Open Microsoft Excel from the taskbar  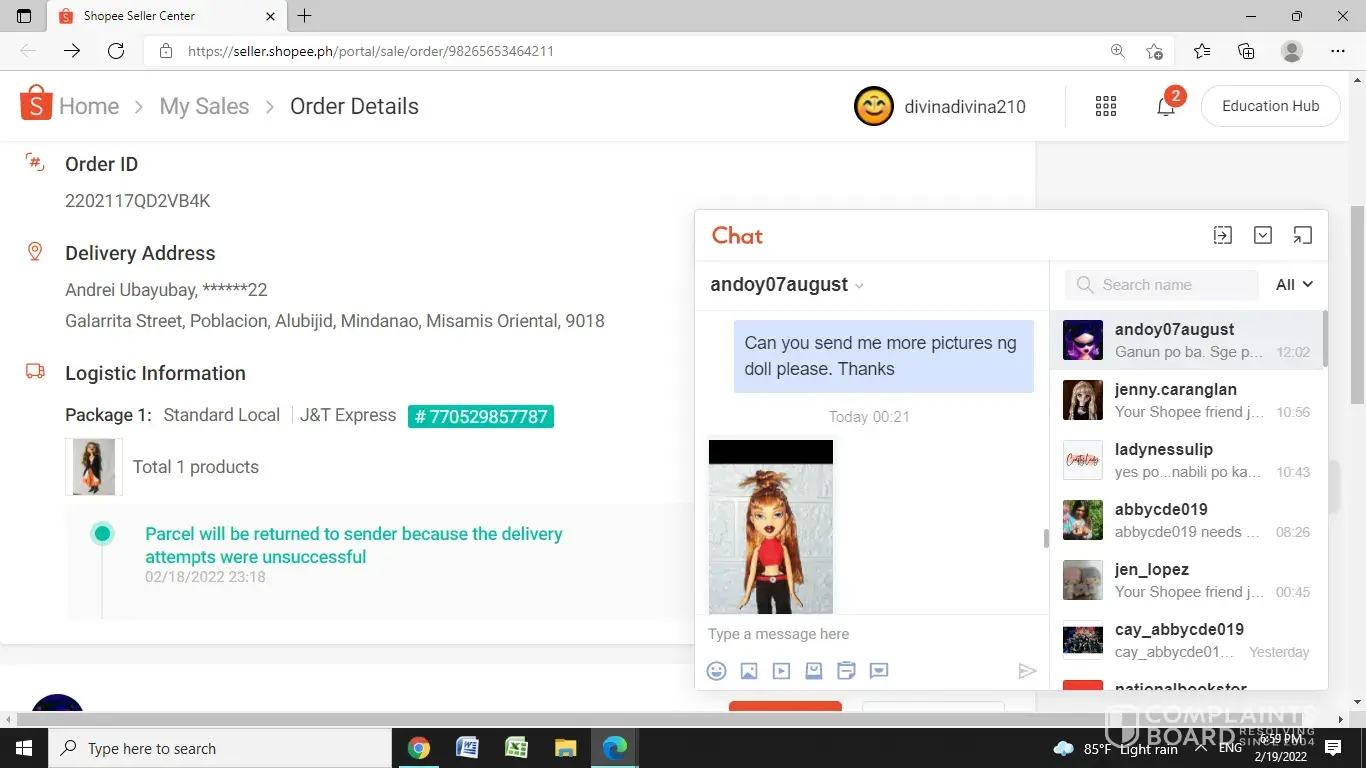(516, 748)
